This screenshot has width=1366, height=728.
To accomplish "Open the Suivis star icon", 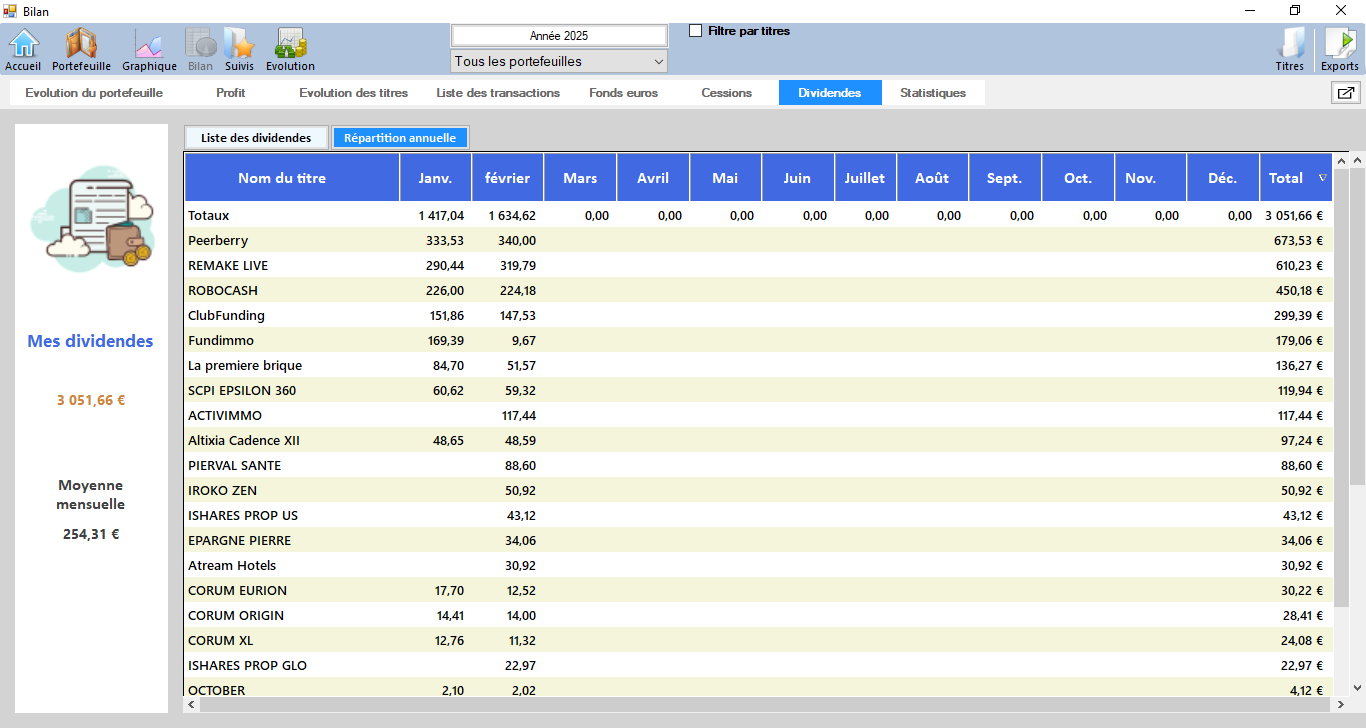I will pyautogui.click(x=239, y=49).
